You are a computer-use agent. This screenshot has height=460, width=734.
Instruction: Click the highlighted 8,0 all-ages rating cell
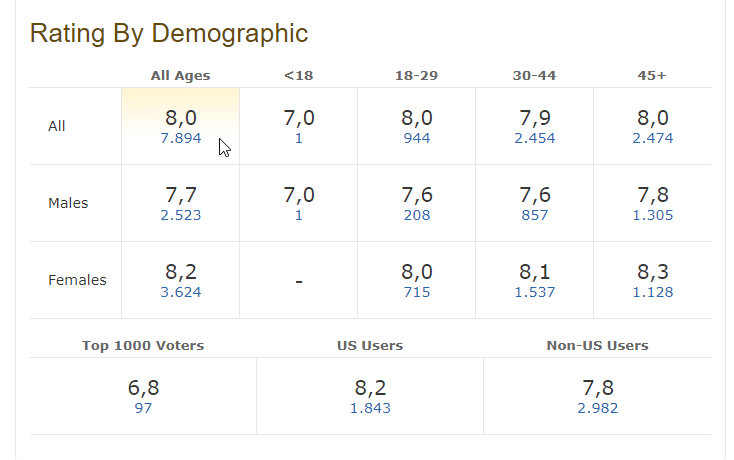pos(181,118)
